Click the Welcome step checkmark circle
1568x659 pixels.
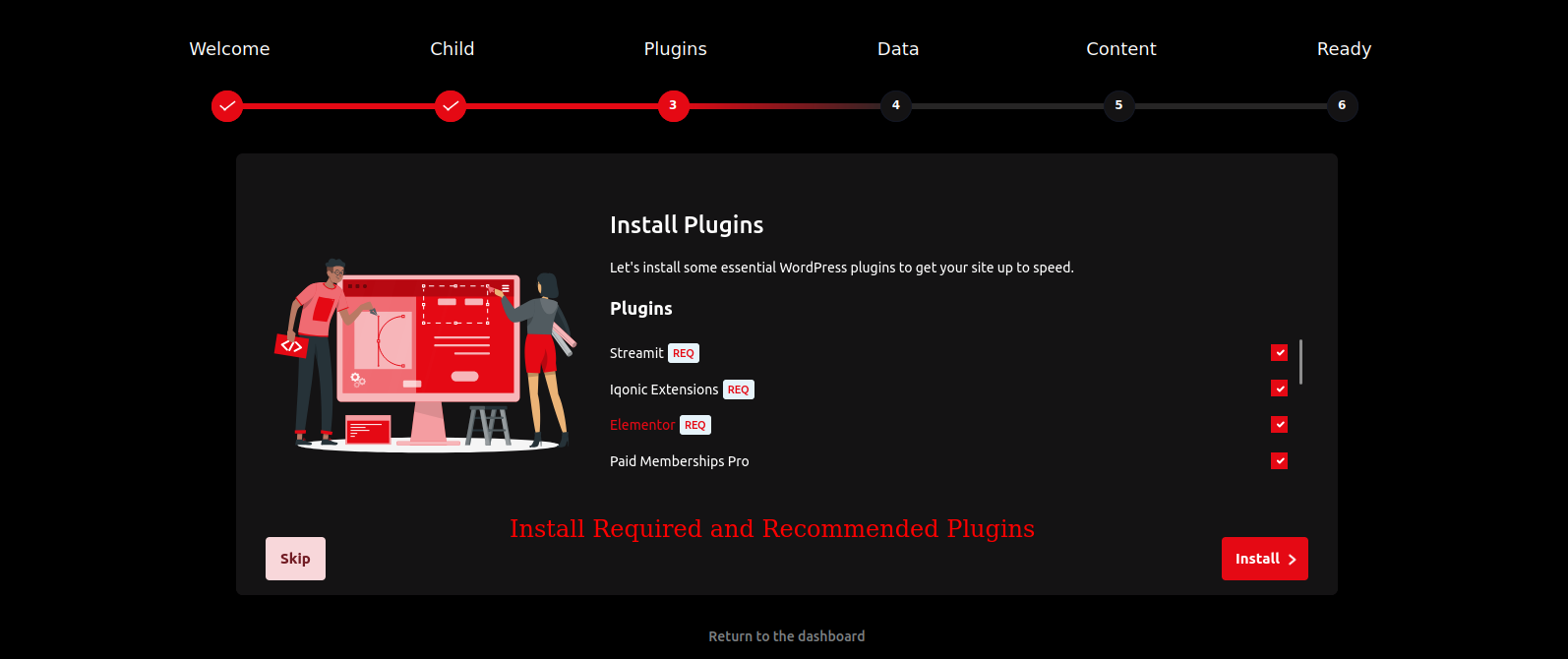227,105
